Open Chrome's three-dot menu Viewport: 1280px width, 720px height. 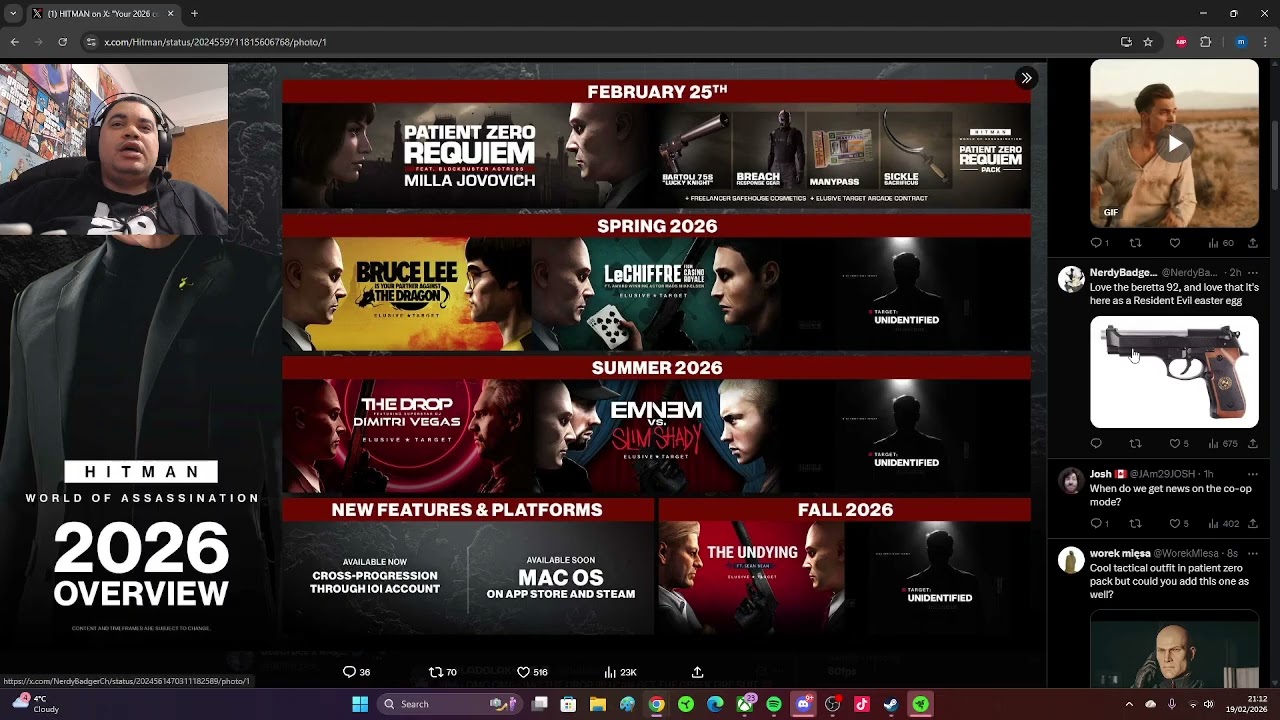click(1266, 42)
